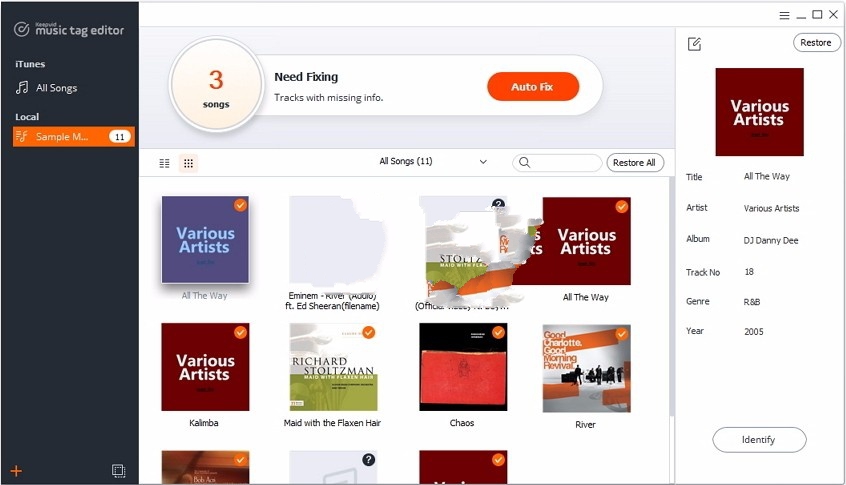Screen dimensions: 846x485
Task: Click the search magnifier icon
Action: tap(524, 162)
